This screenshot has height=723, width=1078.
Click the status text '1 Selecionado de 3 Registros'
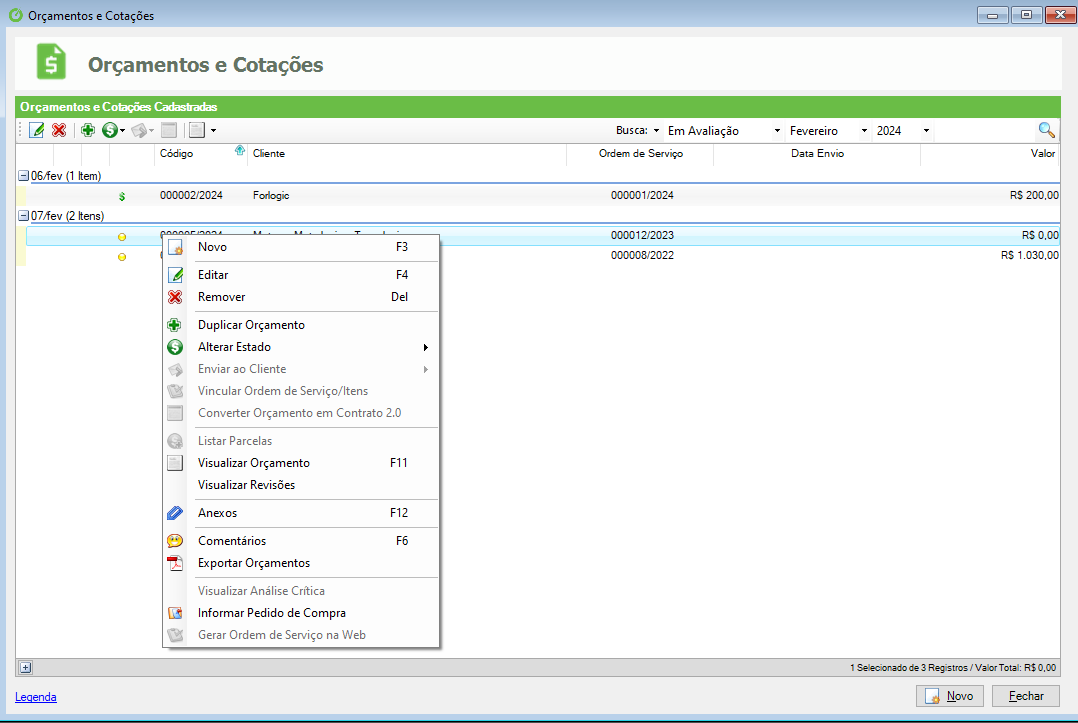(908, 667)
